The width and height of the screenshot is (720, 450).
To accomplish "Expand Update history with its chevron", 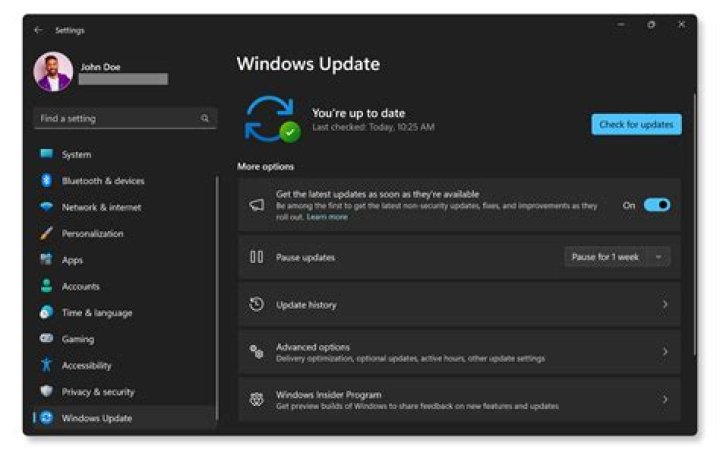I will coord(665,304).
